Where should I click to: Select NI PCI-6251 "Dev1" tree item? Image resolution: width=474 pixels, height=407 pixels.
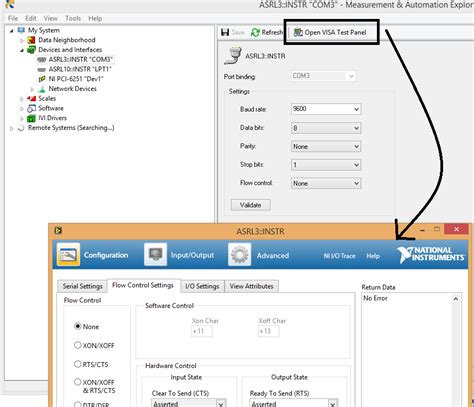[76, 79]
